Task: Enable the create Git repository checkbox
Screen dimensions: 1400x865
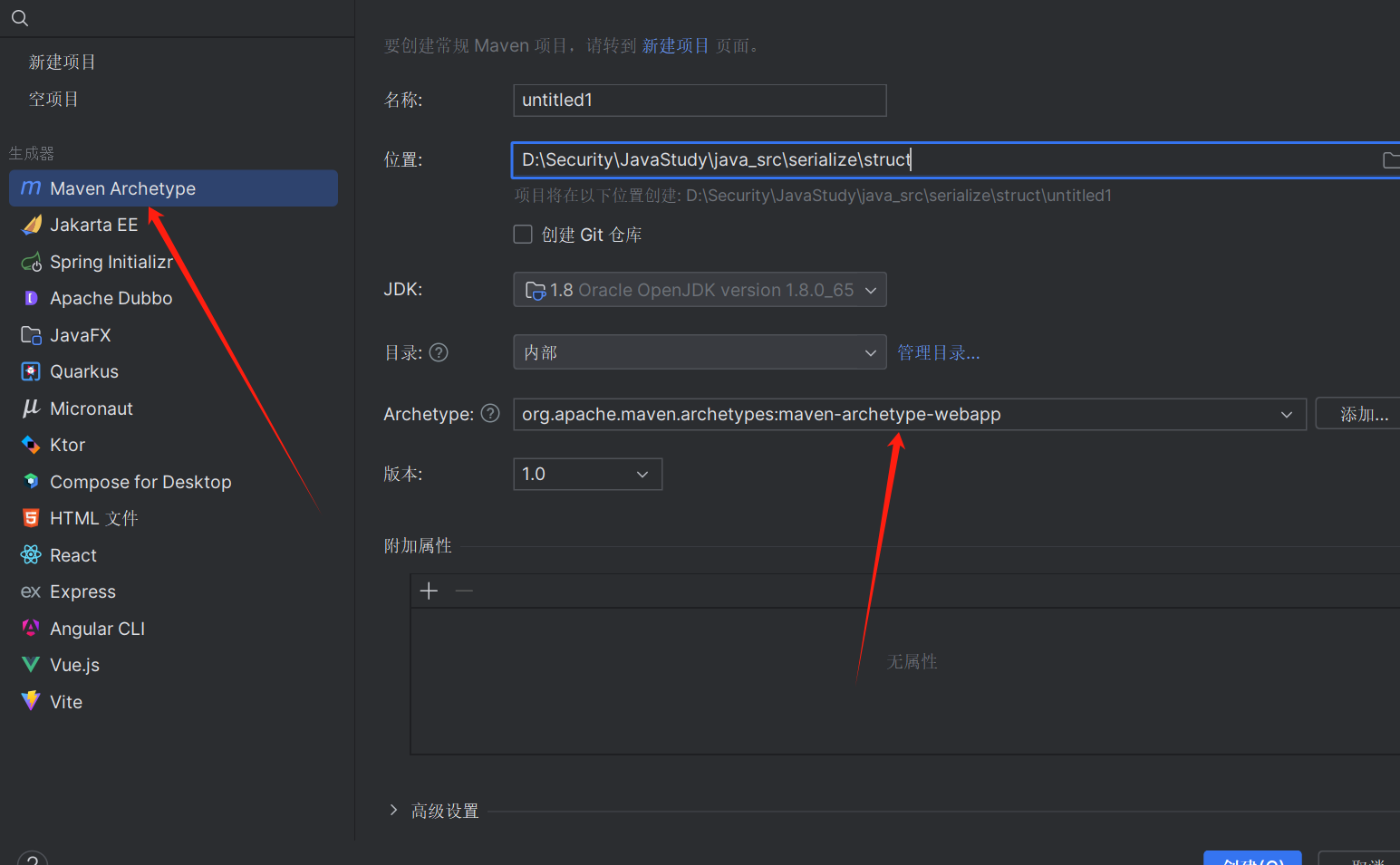Action: [523, 235]
